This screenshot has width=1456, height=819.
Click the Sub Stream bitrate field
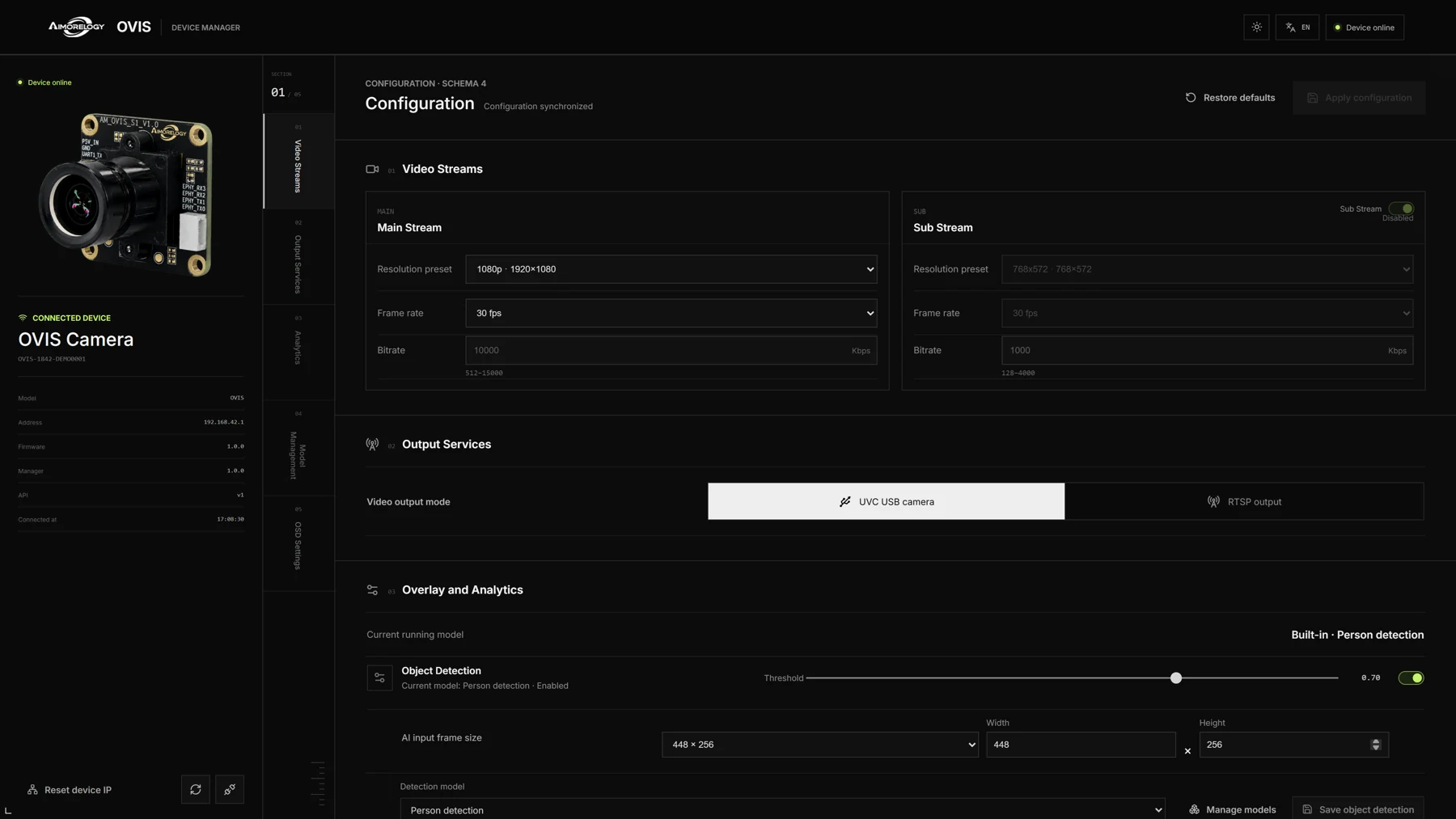click(1208, 350)
